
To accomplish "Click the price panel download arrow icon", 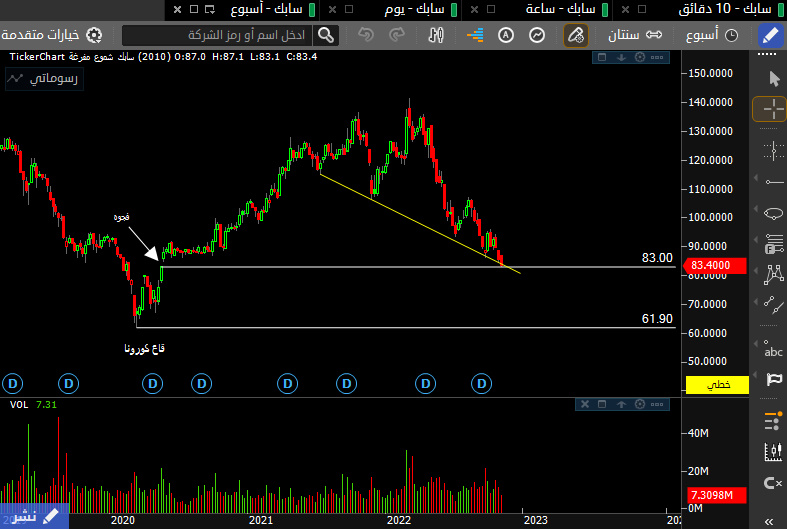I will click(x=621, y=57).
